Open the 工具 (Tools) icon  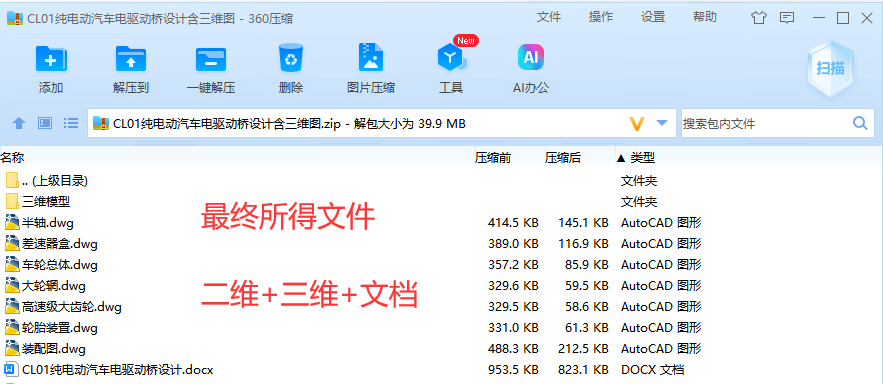[451, 57]
